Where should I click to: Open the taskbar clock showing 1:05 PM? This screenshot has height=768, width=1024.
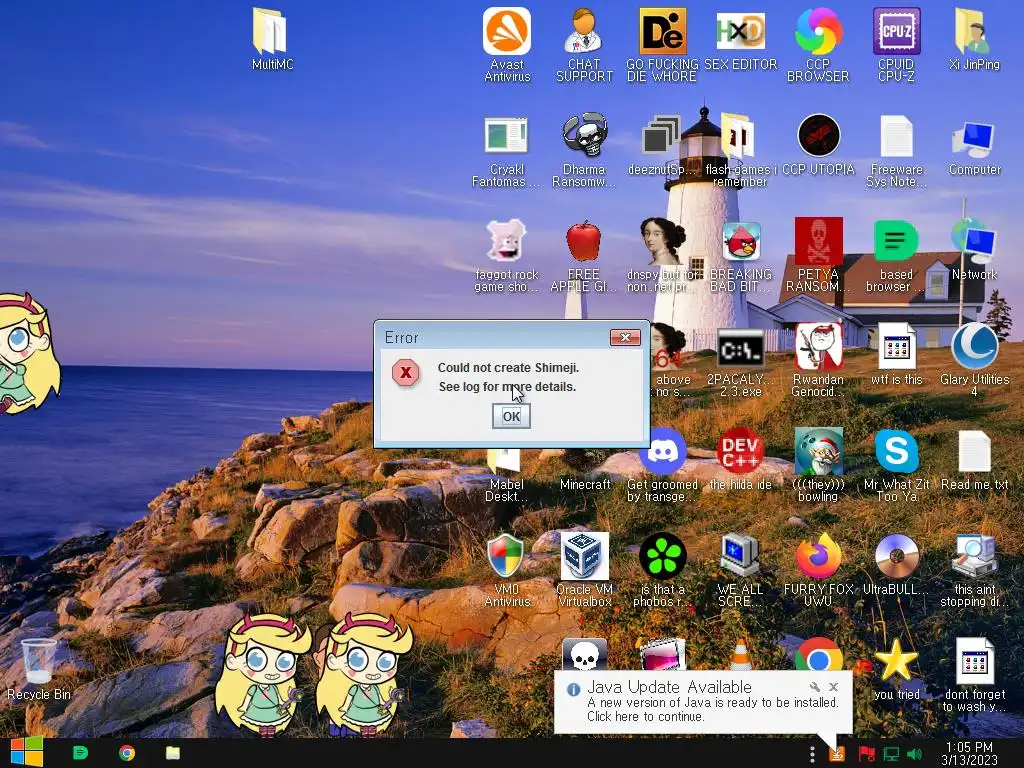(x=969, y=753)
